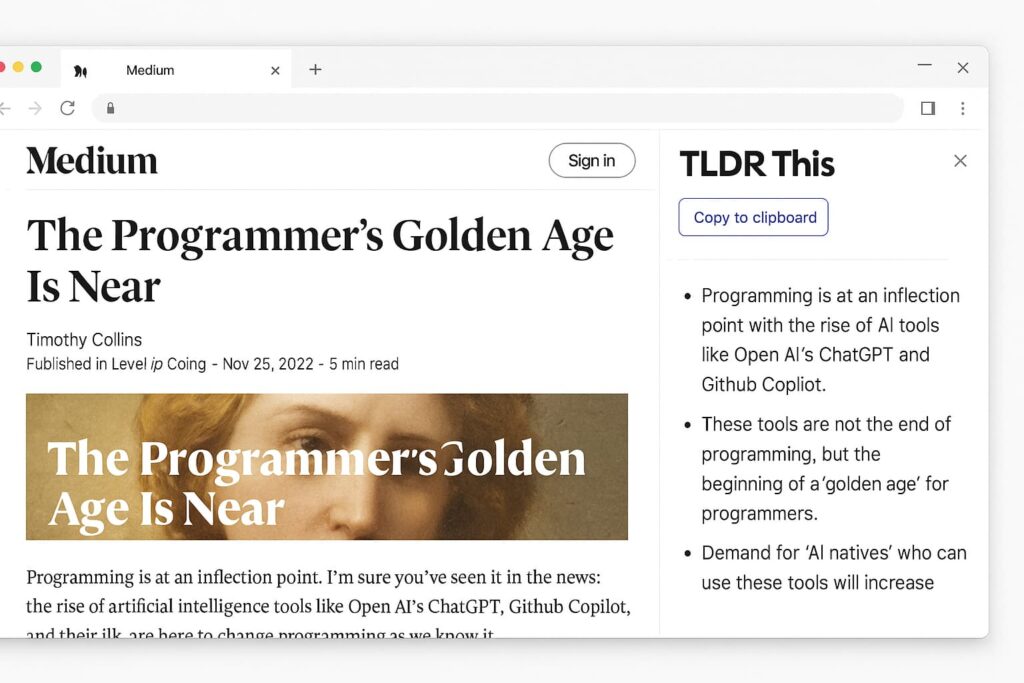Toggle the browser side panel icon
This screenshot has height=683, width=1024.
(x=927, y=108)
